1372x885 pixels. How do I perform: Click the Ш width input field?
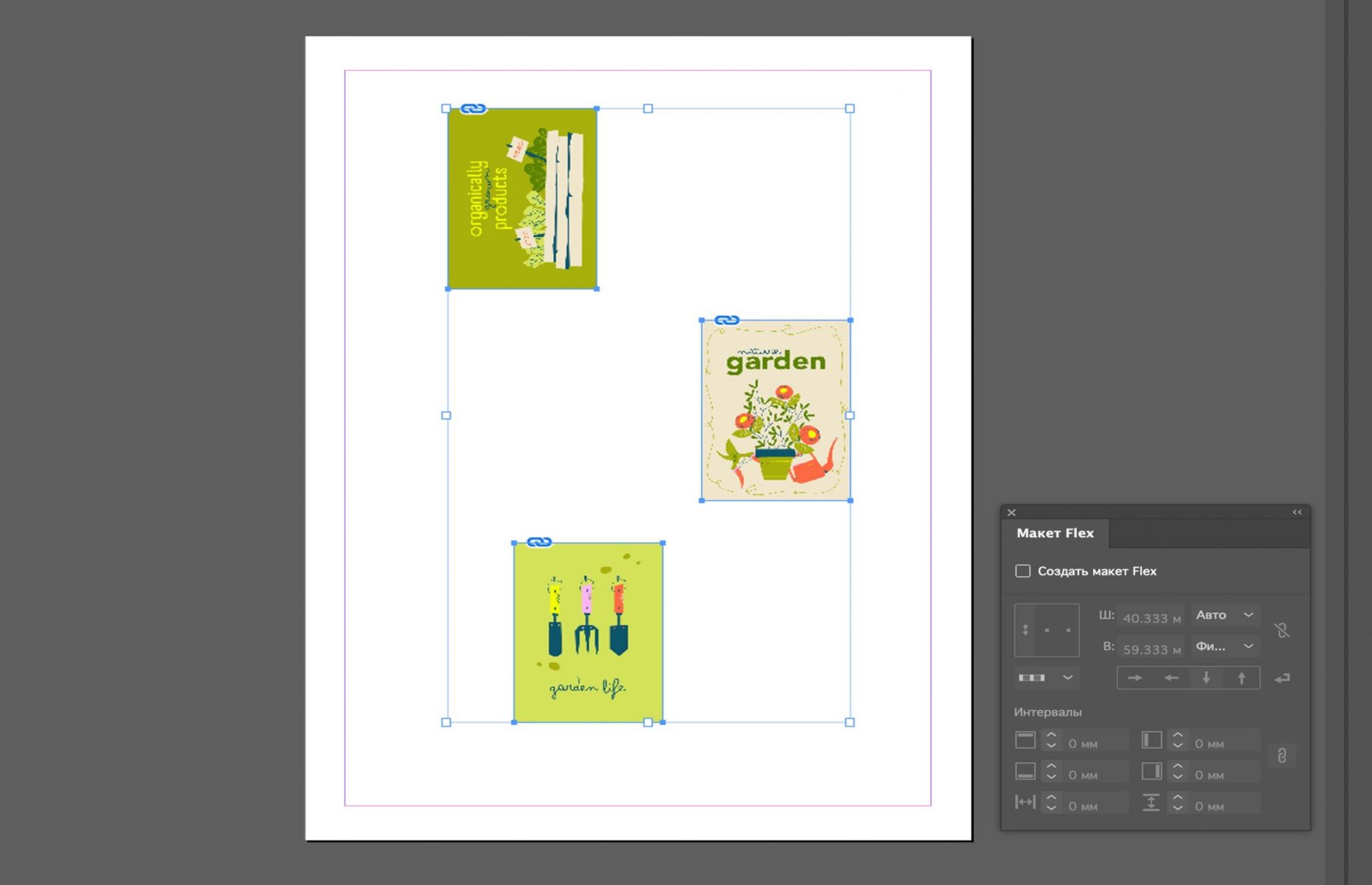(1150, 618)
